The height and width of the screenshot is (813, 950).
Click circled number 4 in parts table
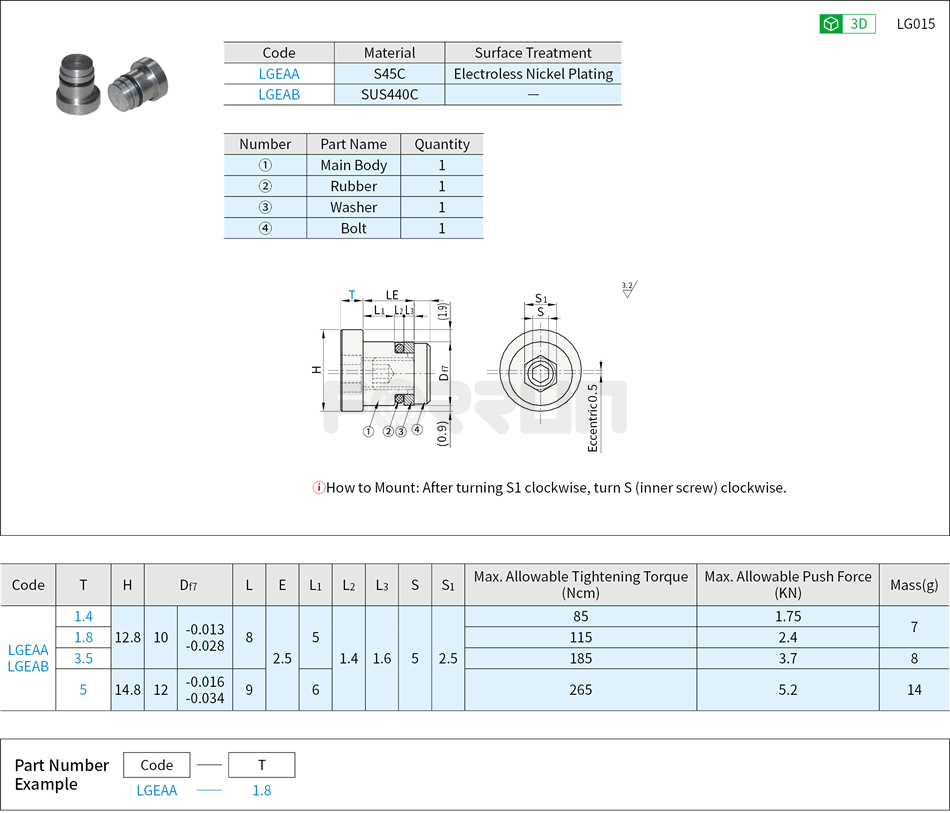(265, 228)
